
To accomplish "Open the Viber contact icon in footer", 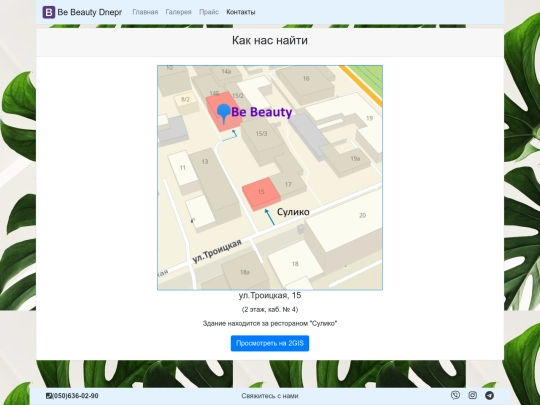I will click(455, 395).
